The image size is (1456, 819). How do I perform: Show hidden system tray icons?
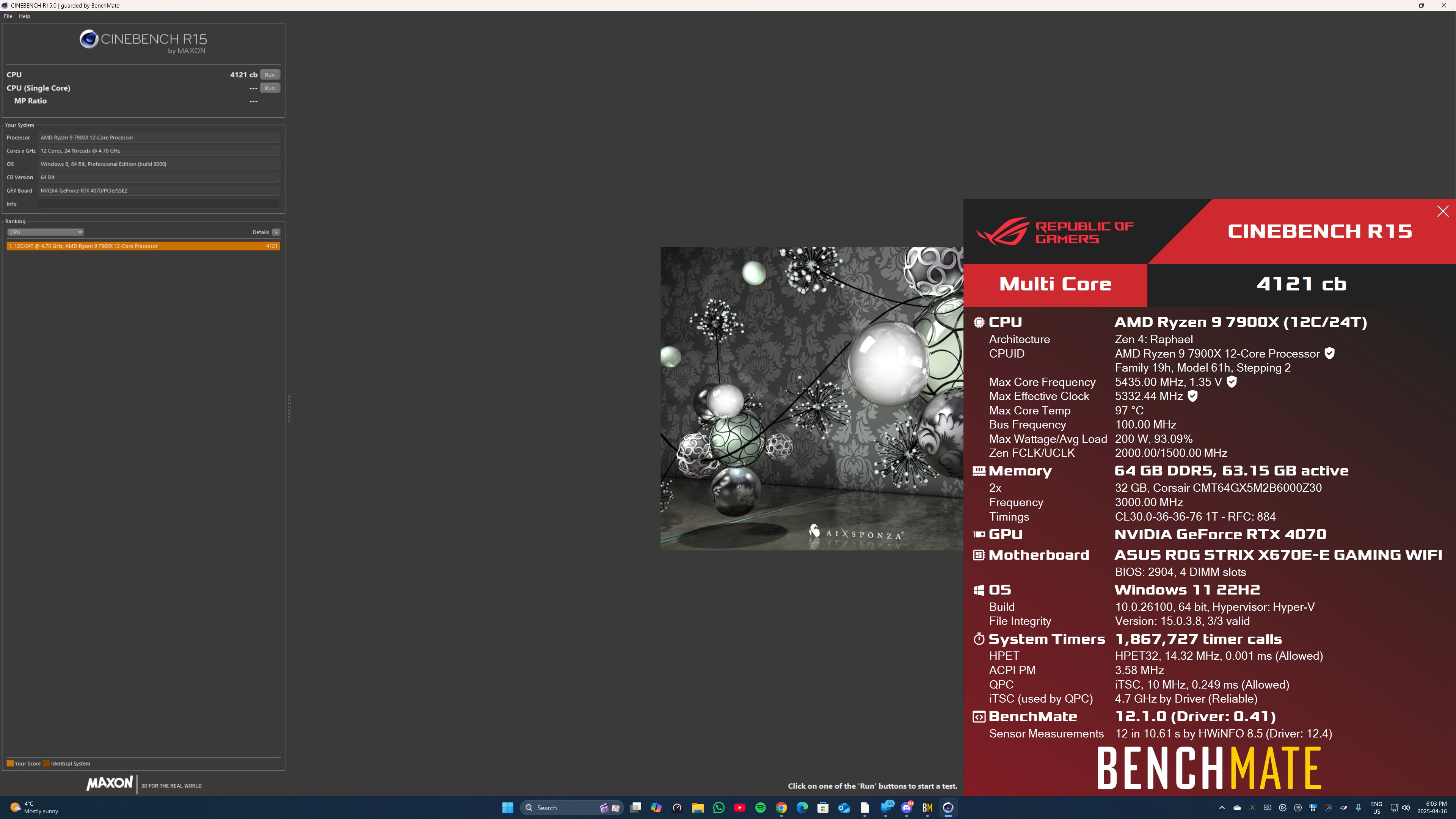point(1222,808)
